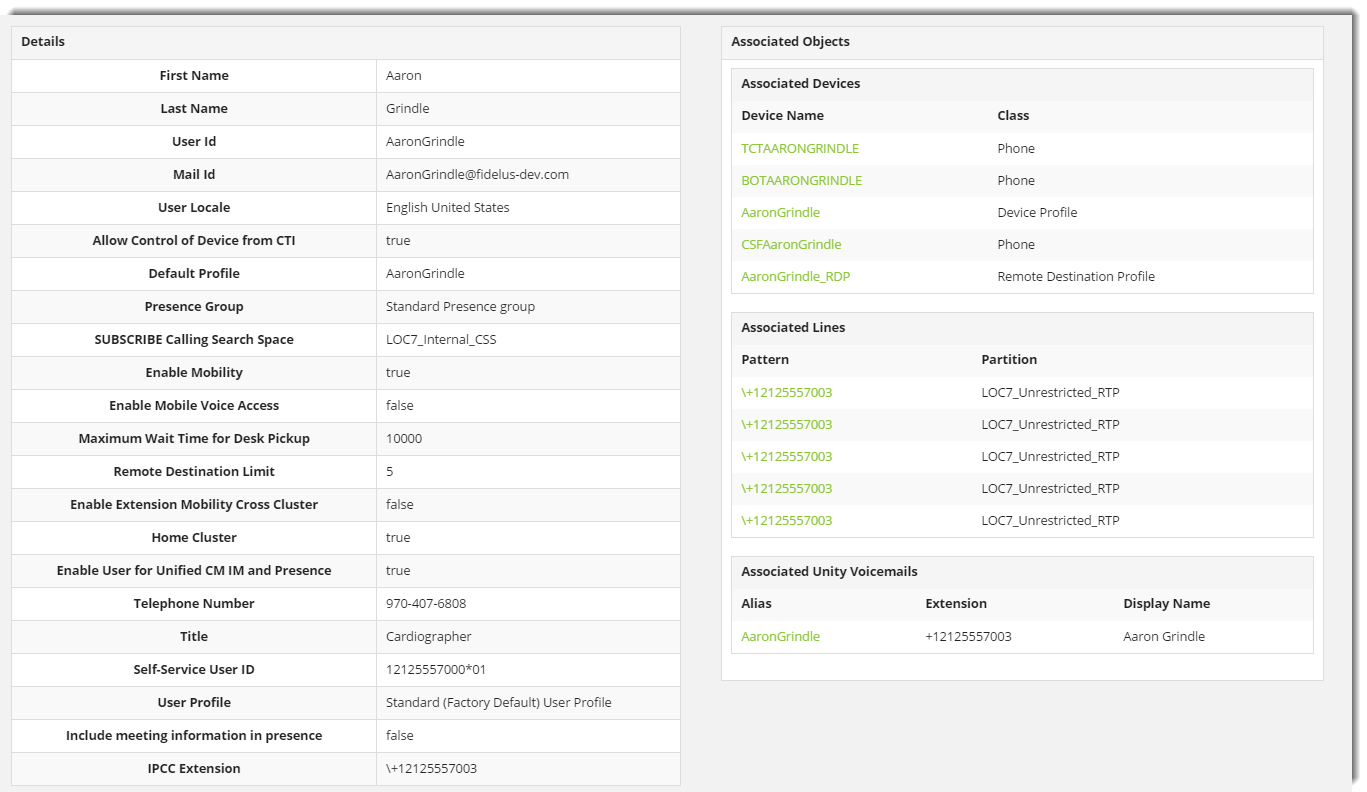Click the 'Presence Group' field label
Image resolution: width=1367 pixels, height=792 pixels.
point(194,306)
